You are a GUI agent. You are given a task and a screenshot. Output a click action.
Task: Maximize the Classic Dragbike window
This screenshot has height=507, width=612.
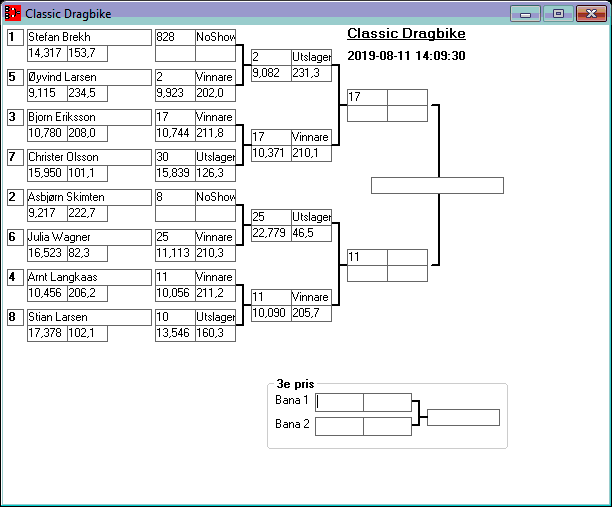click(x=558, y=14)
